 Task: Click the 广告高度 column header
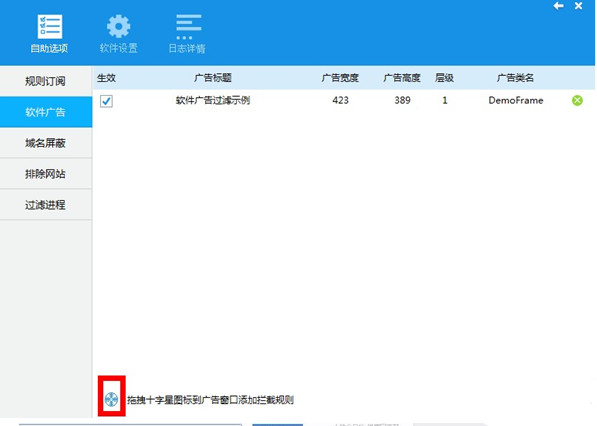pyautogui.click(x=402, y=78)
